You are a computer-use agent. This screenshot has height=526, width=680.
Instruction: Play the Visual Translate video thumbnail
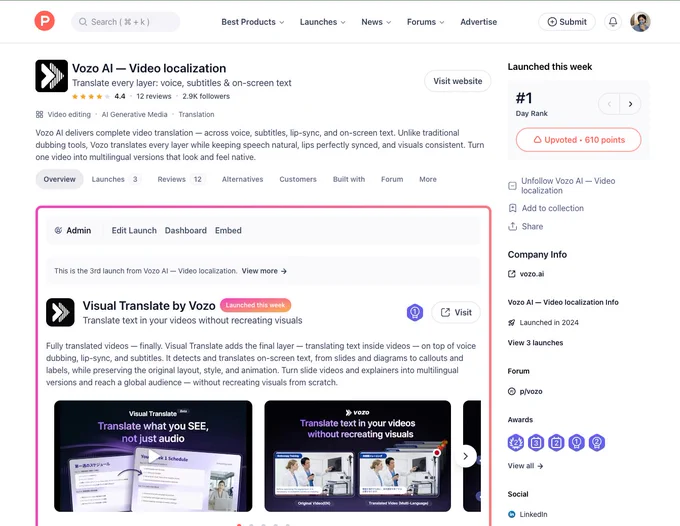(153, 456)
